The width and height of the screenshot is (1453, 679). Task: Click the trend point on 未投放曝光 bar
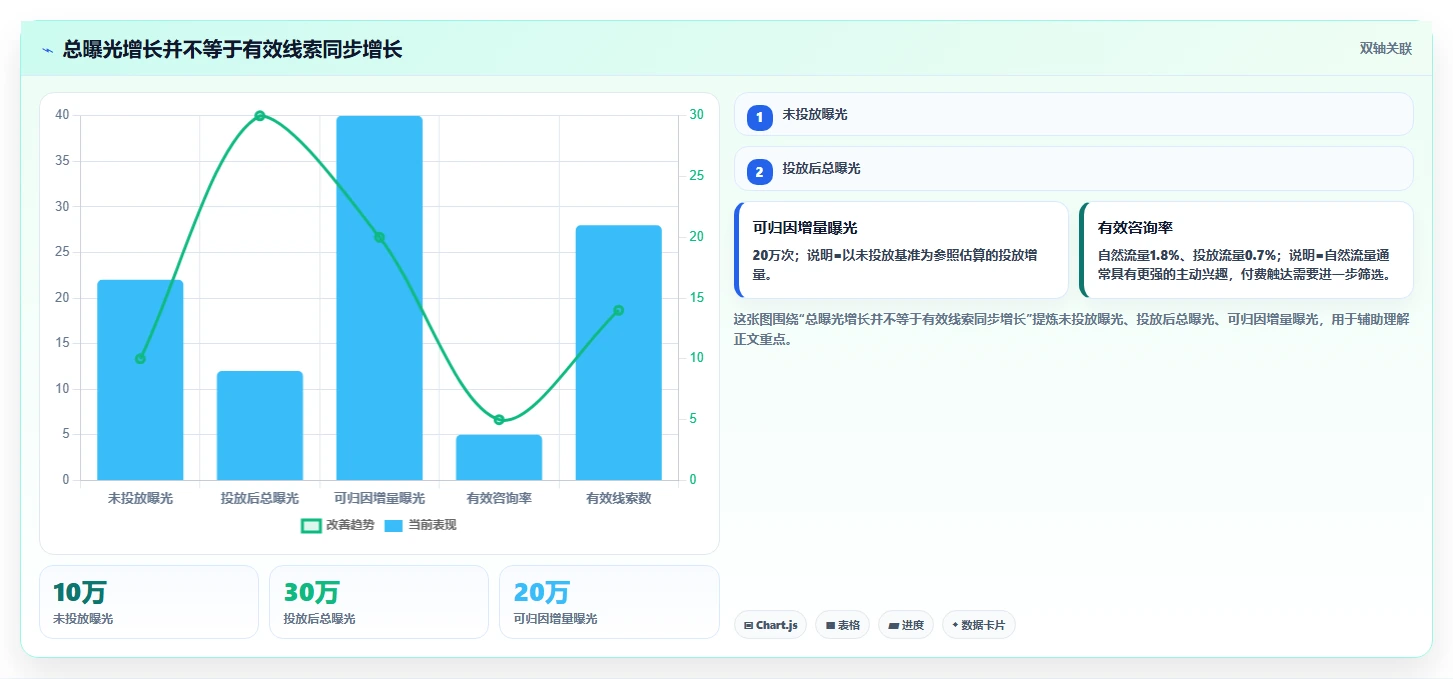[140, 359]
